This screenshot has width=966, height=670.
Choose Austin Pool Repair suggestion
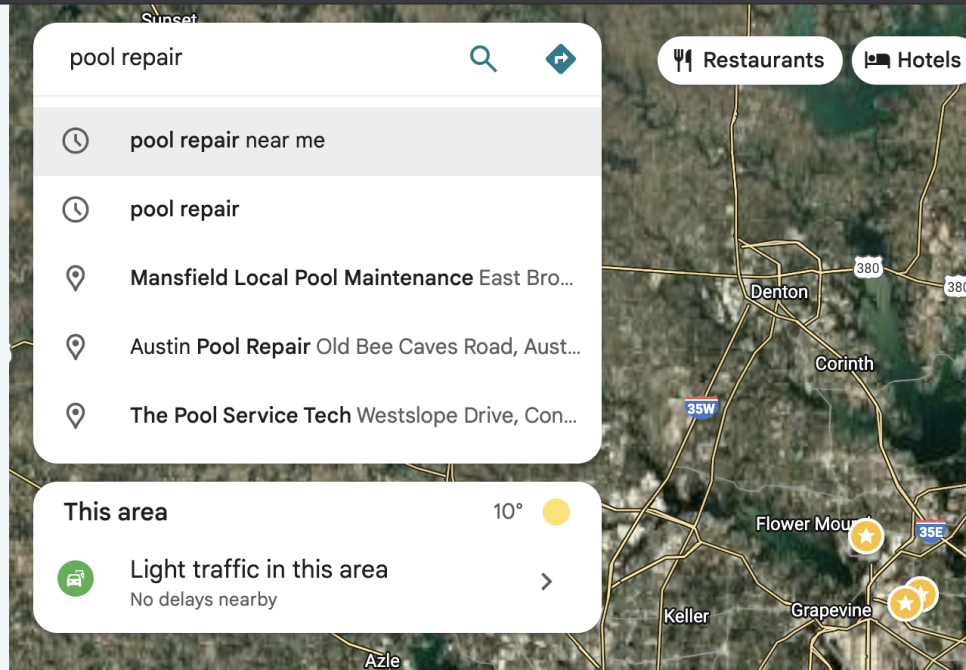coord(220,347)
